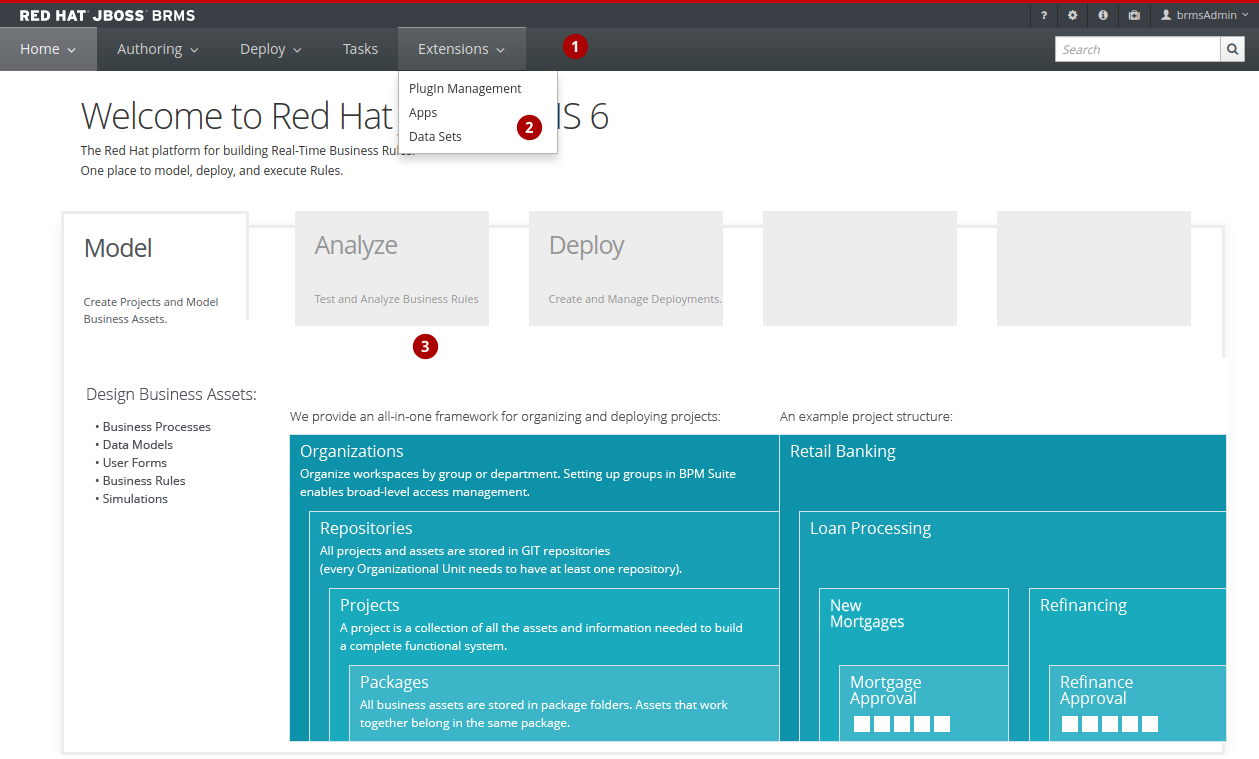This screenshot has width=1259, height=759.
Task: Click the New Mortgages box
Action: [x=914, y=664]
